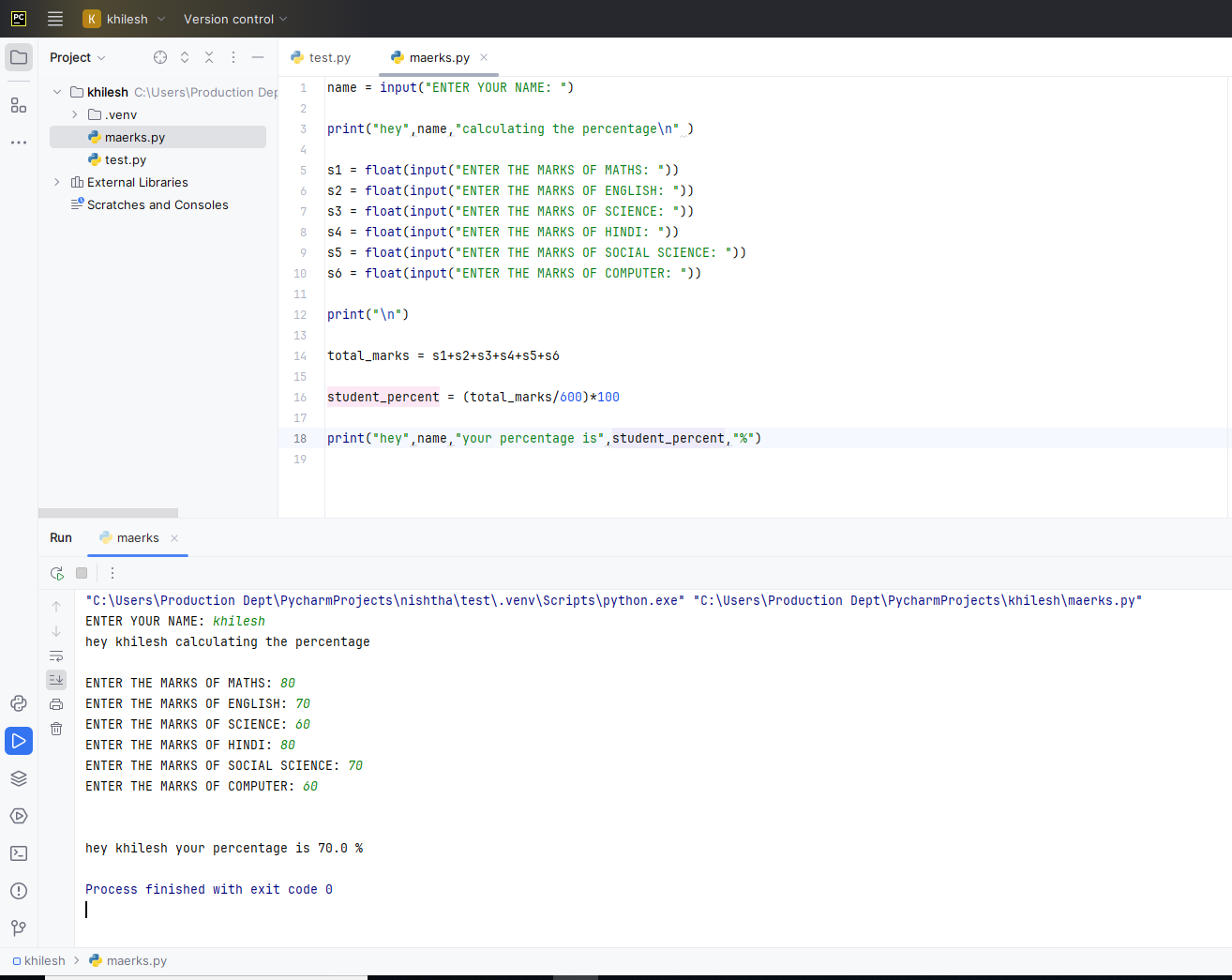Image resolution: width=1232 pixels, height=980 pixels.
Task: Open the Terminal tool window
Action: [x=19, y=853]
